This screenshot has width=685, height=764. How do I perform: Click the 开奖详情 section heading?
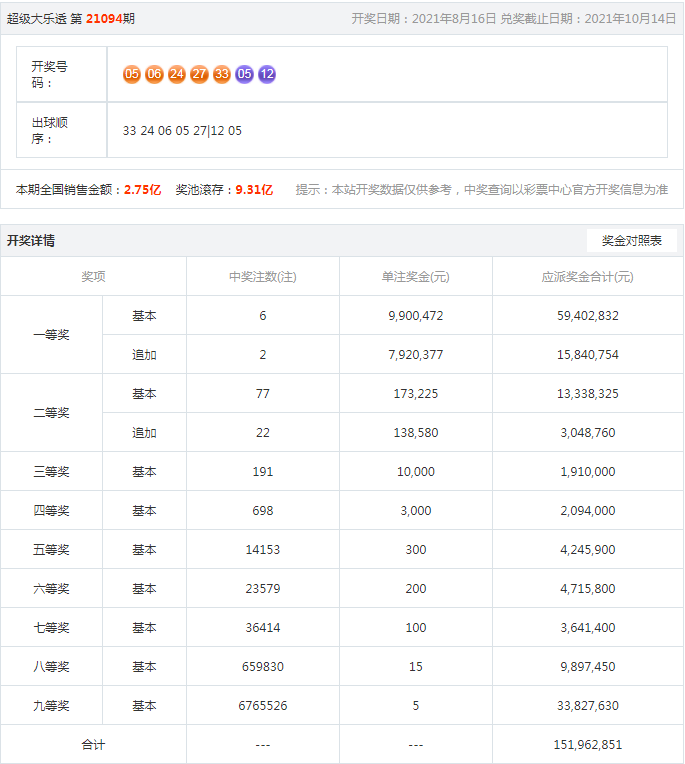pos(31,241)
